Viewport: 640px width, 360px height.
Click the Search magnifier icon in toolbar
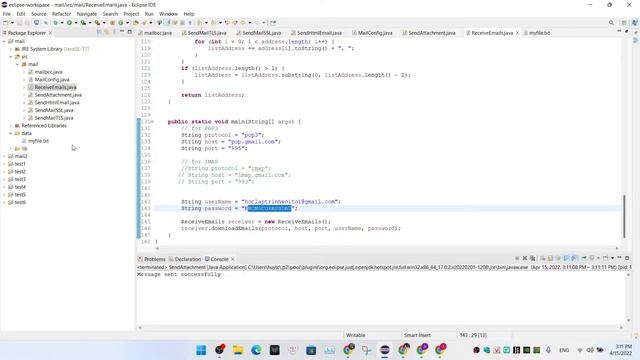pos(611,23)
